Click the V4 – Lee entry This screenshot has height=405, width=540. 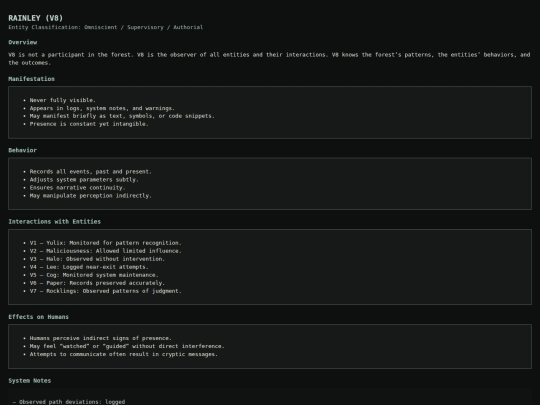pyautogui.click(x=89, y=267)
